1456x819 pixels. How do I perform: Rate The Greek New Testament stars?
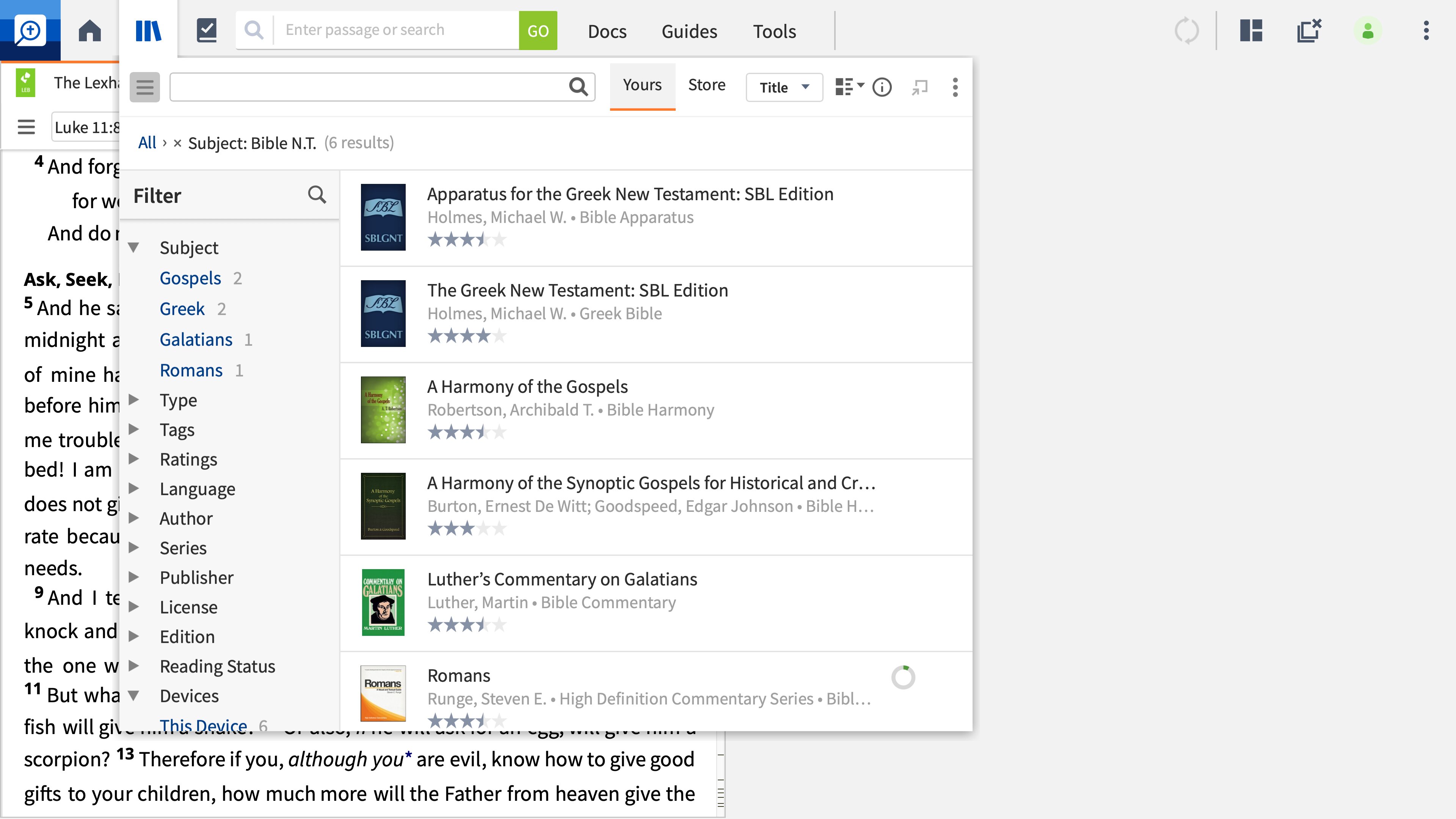point(466,336)
